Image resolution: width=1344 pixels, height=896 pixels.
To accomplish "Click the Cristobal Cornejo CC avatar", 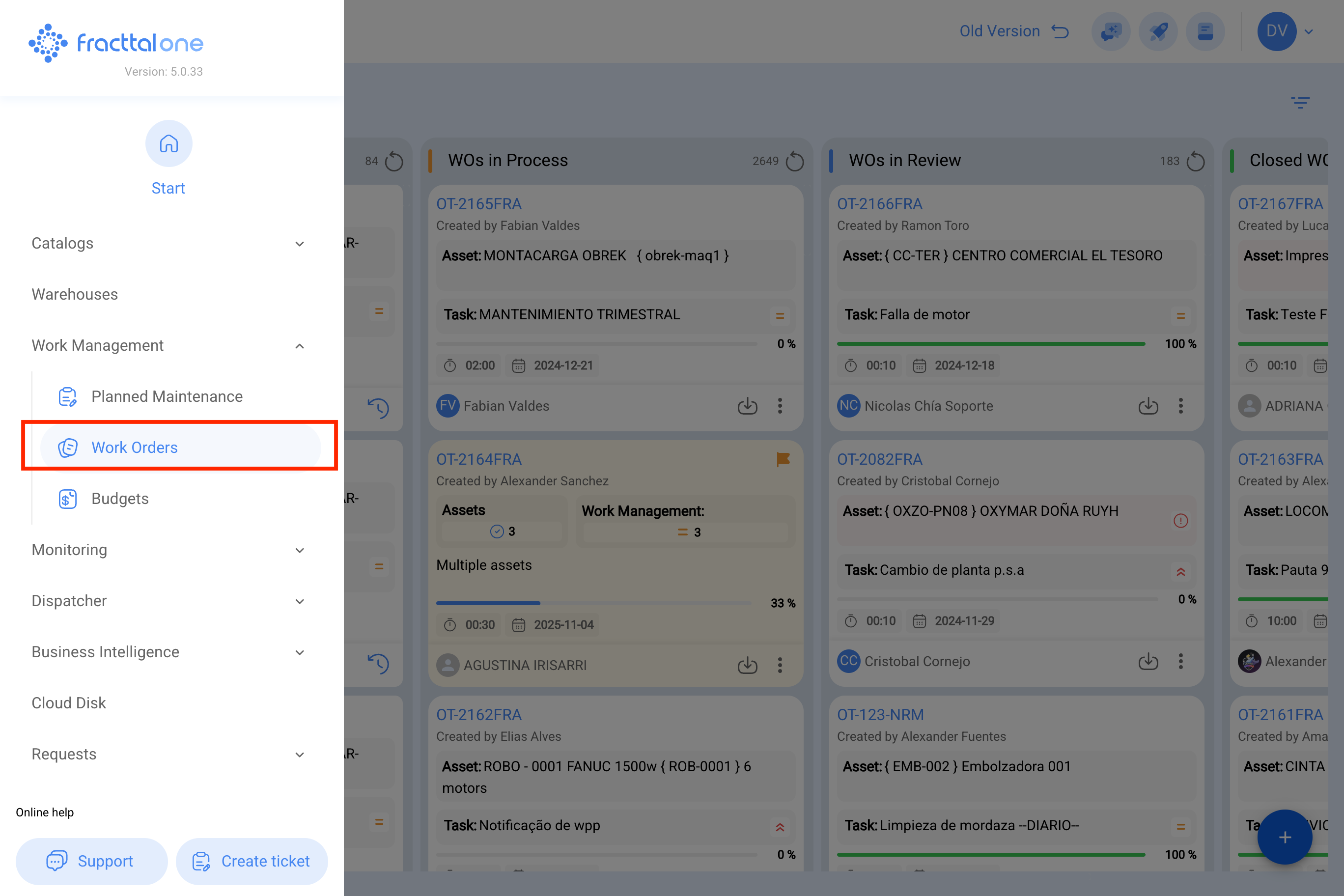I will point(848,661).
